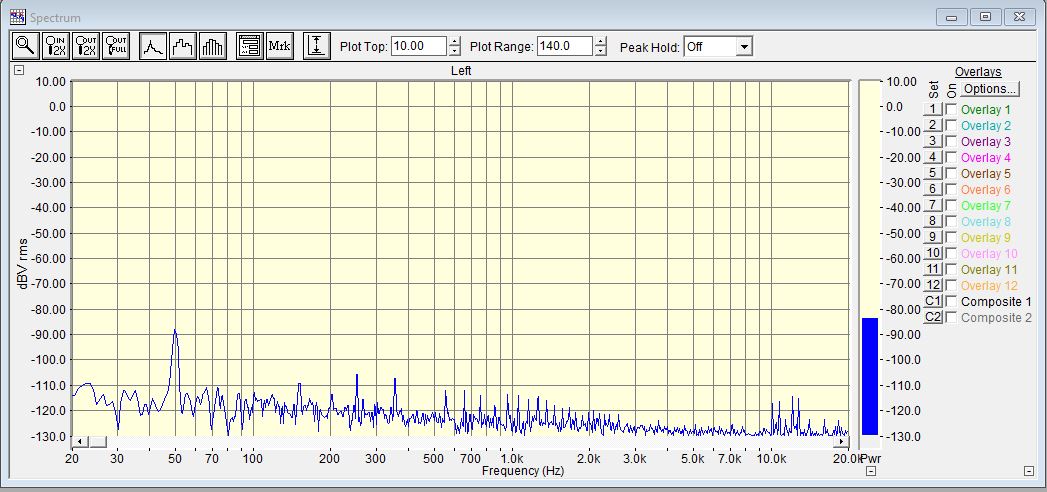Decrease Plot Top with down arrow

455,51
